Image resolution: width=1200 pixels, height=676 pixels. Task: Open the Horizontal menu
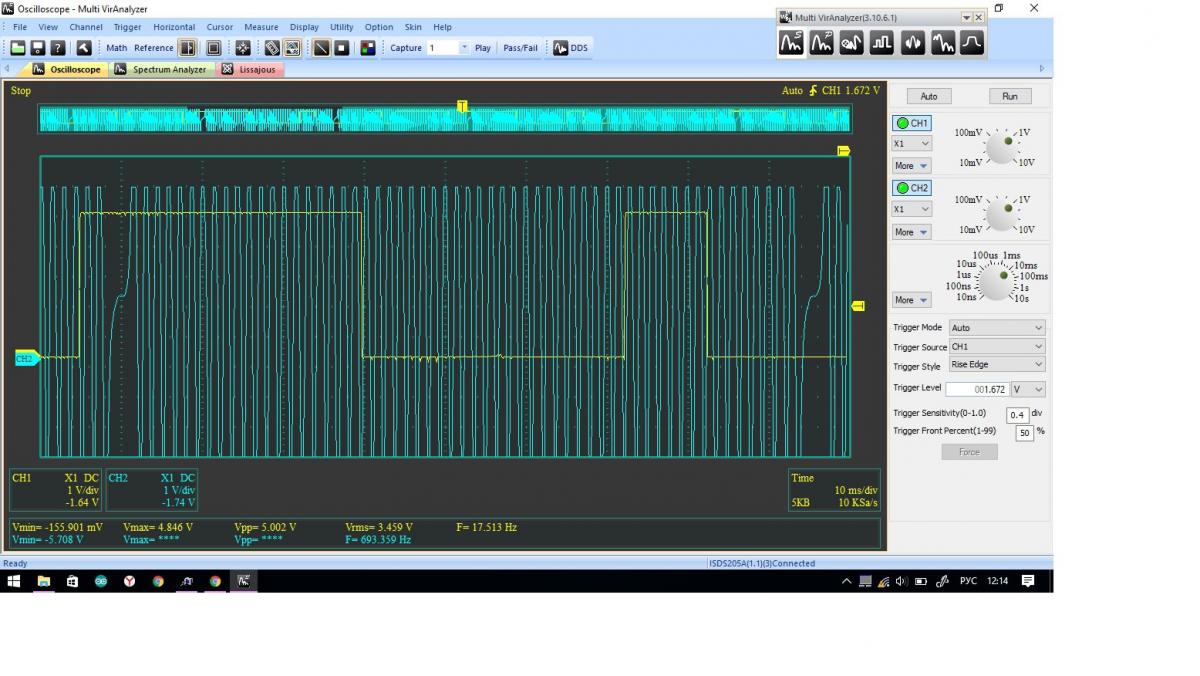[x=174, y=27]
